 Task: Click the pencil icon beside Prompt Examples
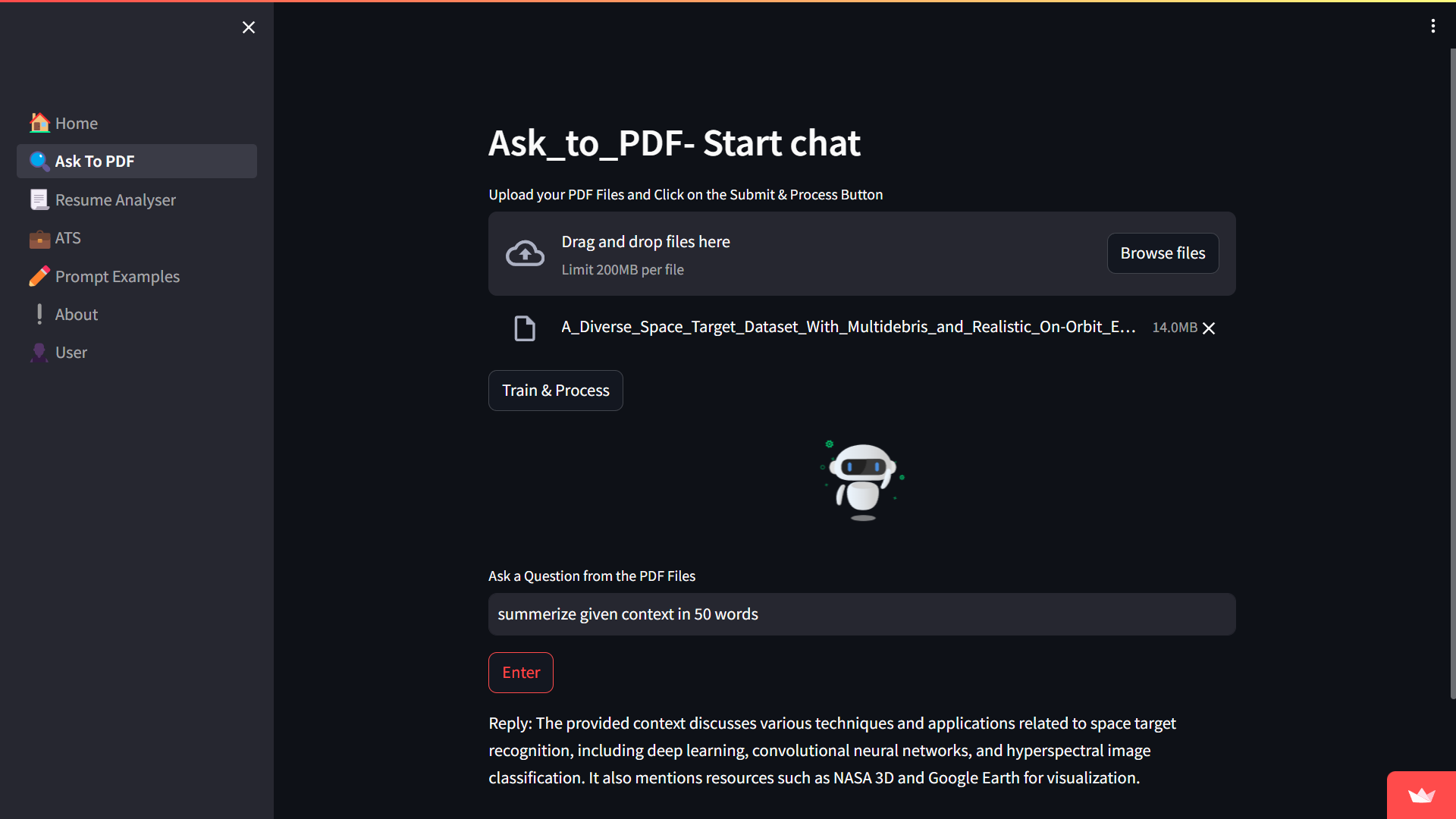click(x=39, y=276)
